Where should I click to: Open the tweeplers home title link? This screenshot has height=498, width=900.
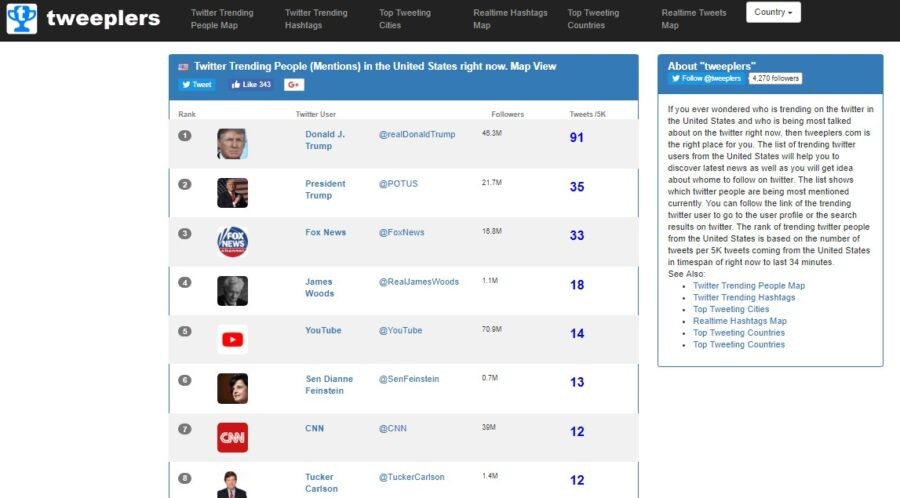[x=103, y=18]
